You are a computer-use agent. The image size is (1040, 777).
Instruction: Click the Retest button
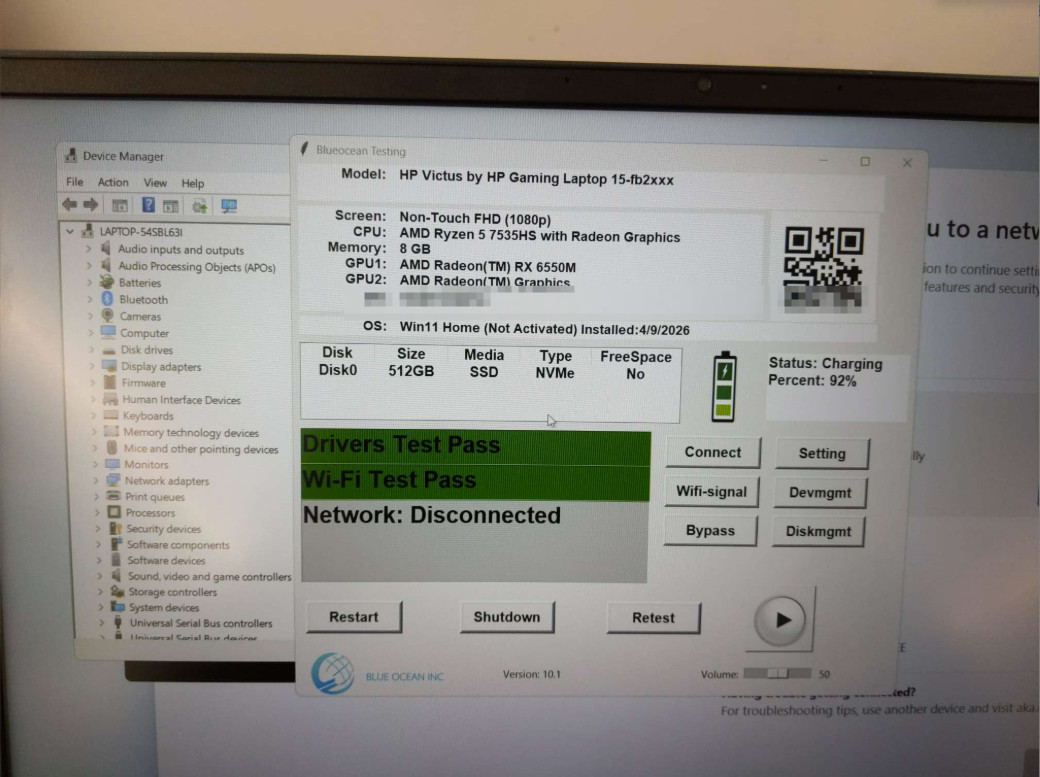(x=653, y=618)
